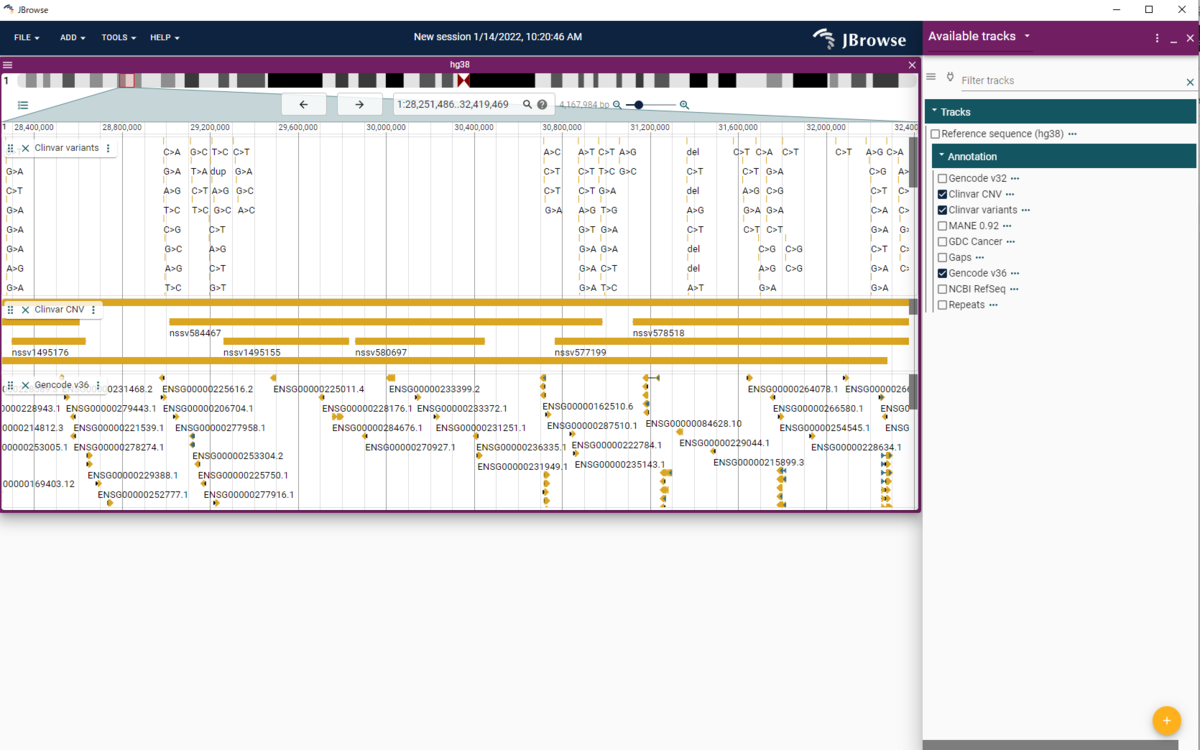Screen dimensions: 1200x750
Task: Open the ADD menu
Action: coord(72,38)
